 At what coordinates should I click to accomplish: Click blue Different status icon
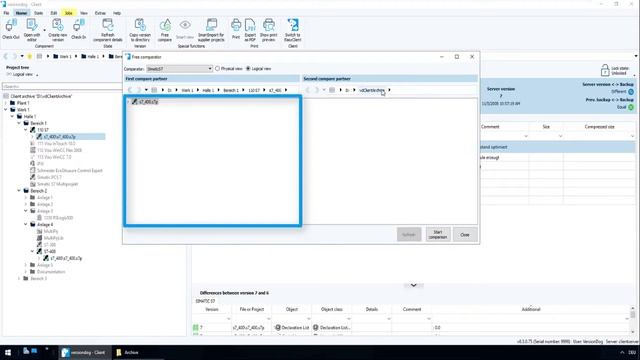tap(631, 92)
